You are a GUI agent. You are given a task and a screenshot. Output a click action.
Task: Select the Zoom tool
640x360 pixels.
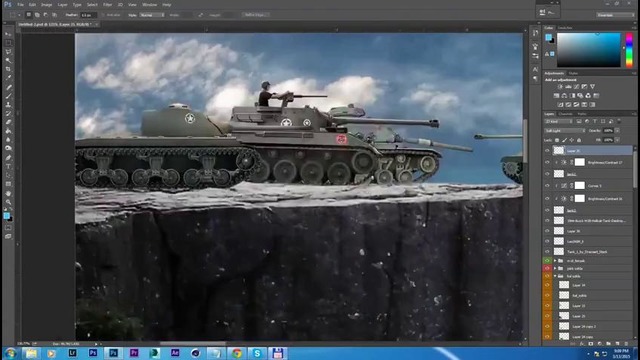pos(8,202)
